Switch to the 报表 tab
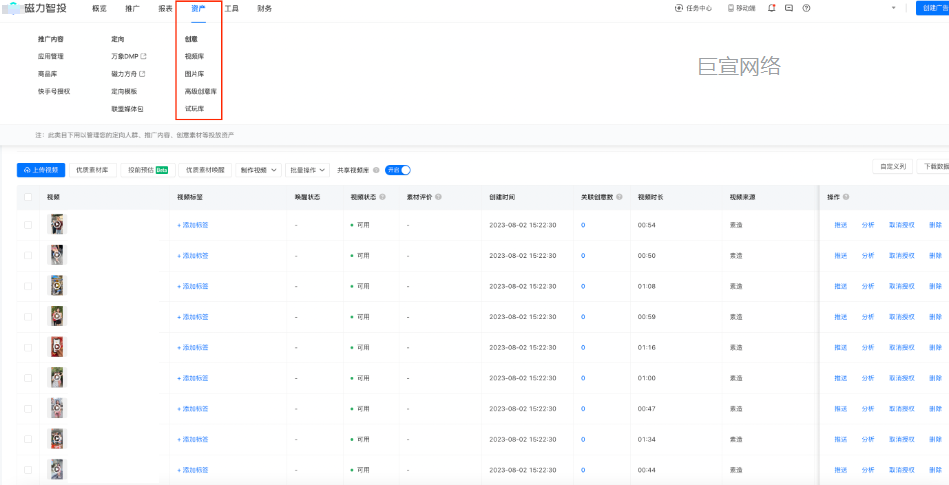The image size is (949, 485). pyautogui.click(x=165, y=8)
